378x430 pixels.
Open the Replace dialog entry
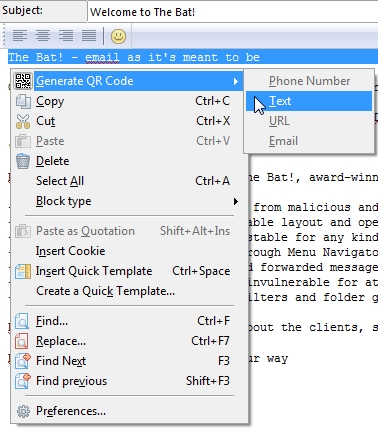point(129,341)
